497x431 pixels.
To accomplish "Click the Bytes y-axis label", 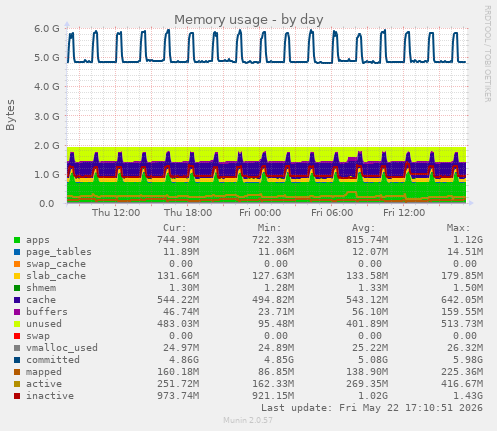I will [10, 115].
